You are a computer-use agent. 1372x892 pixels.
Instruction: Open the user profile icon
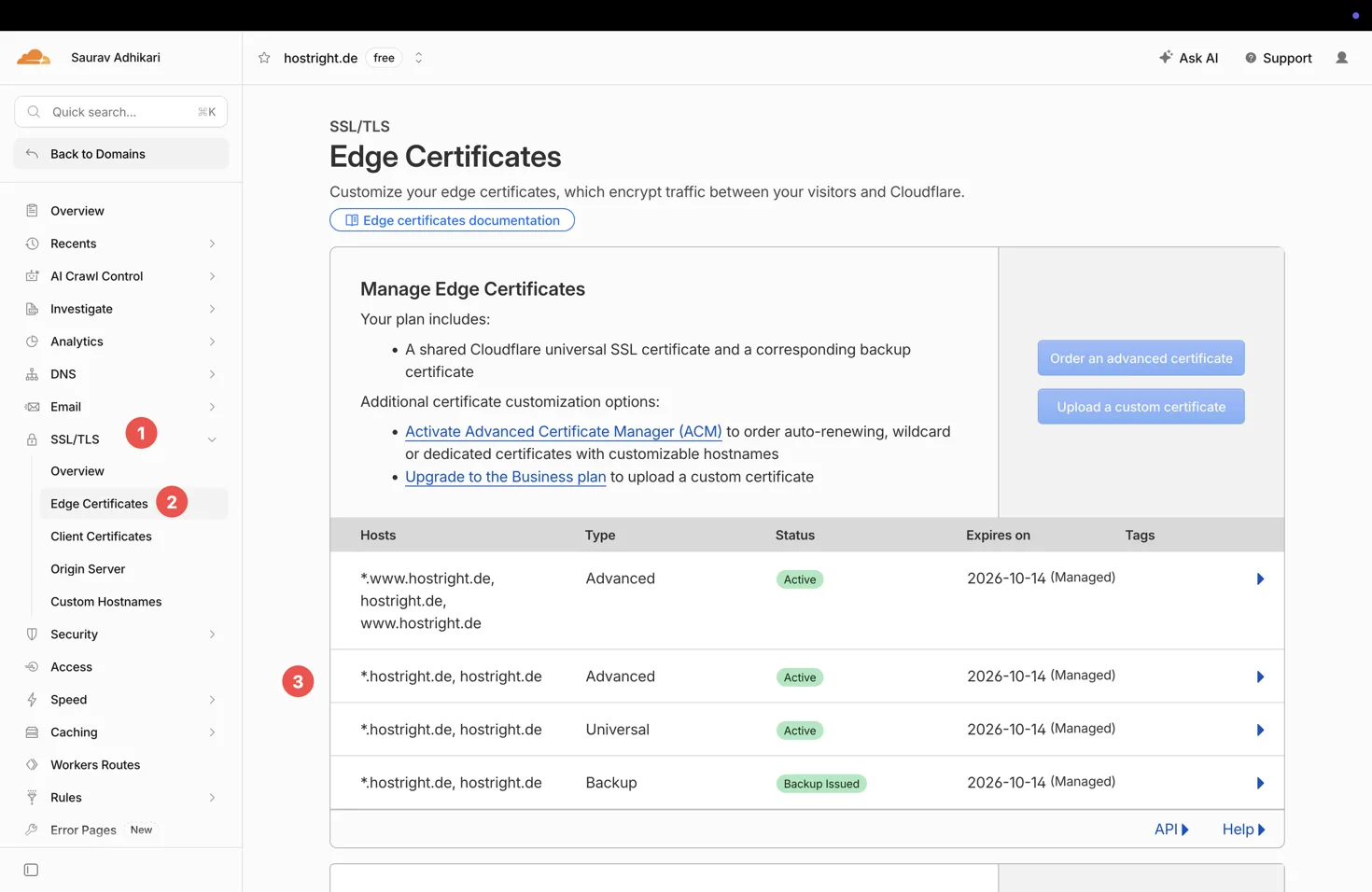pos(1341,58)
